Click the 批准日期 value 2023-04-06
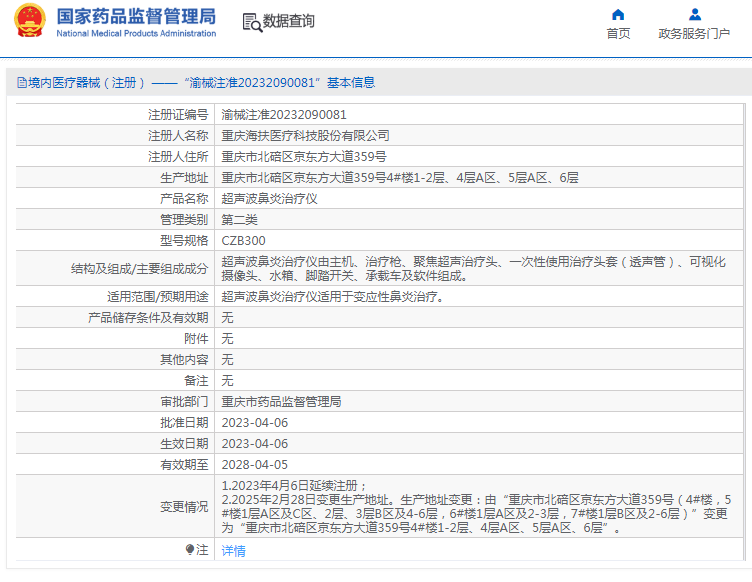Viewport: 752px width, 582px height. 255,423
